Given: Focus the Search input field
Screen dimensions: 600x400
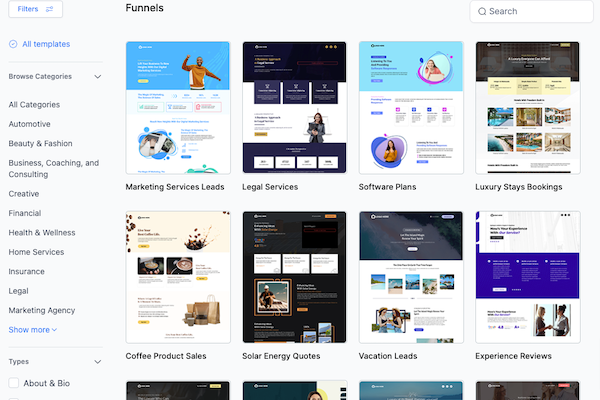Looking at the screenshot, I should tap(532, 11).
